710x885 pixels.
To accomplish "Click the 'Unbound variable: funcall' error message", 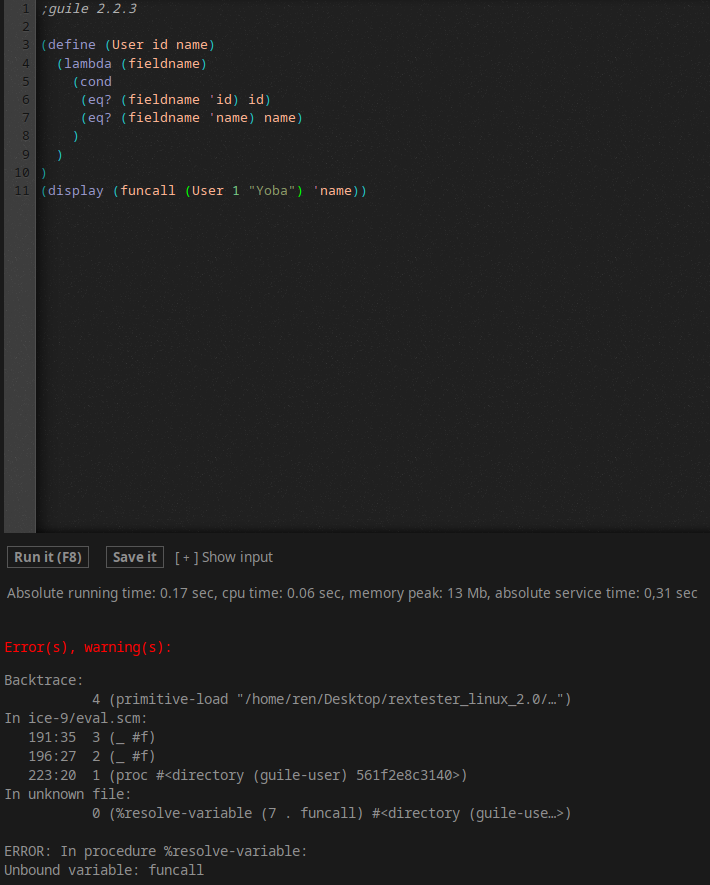I will point(104,870).
